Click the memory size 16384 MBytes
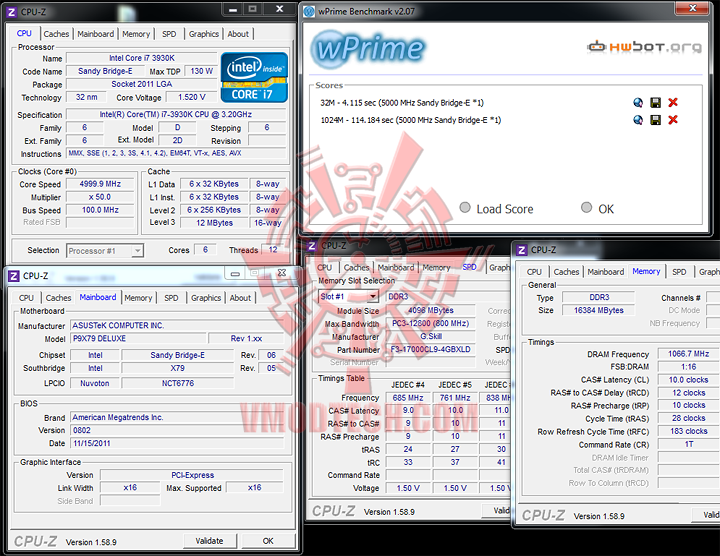720x556 pixels. [598, 310]
